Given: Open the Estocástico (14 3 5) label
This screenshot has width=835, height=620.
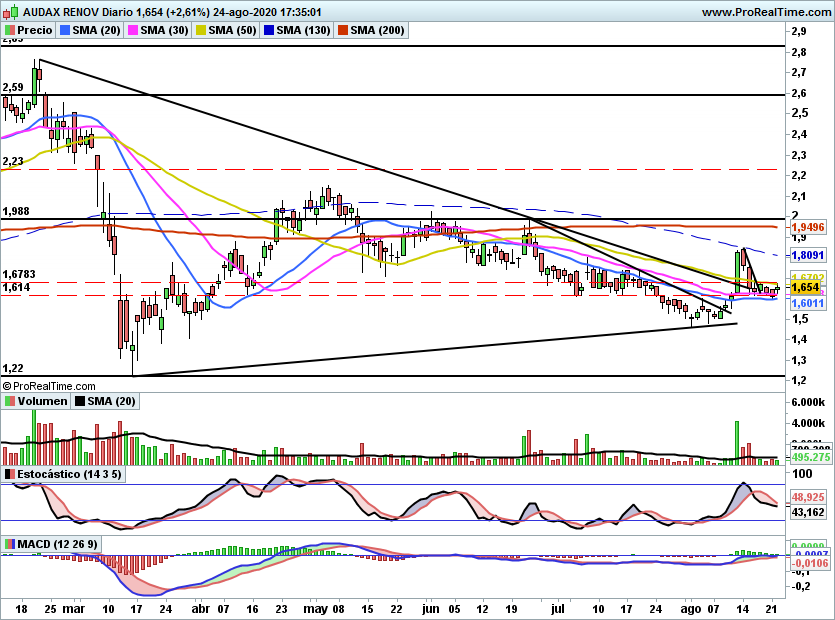Looking at the screenshot, I should [63, 474].
